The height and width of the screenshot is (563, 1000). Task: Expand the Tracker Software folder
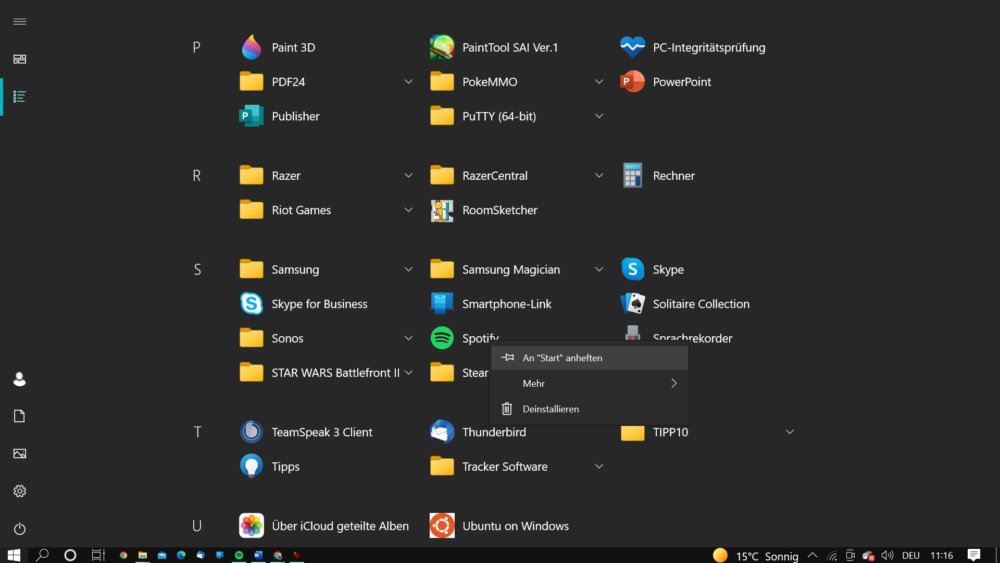click(599, 466)
